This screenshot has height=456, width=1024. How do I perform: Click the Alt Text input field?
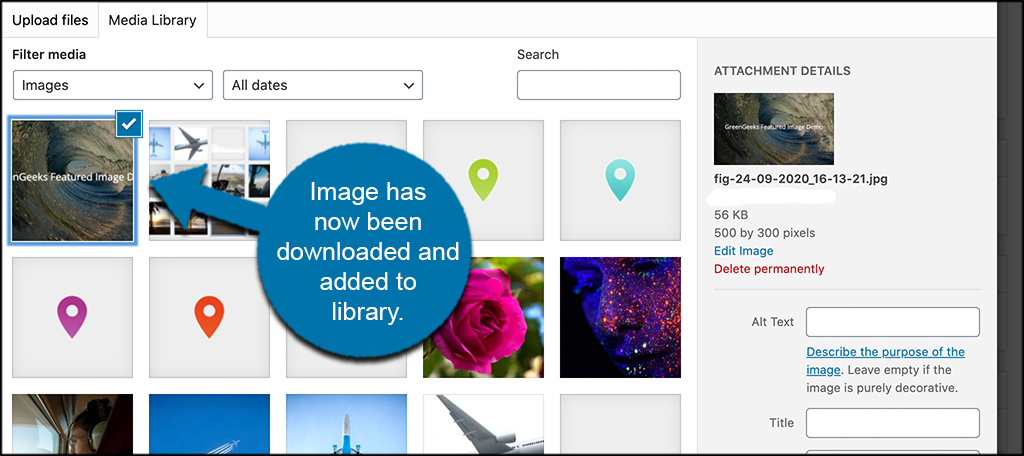coord(893,322)
